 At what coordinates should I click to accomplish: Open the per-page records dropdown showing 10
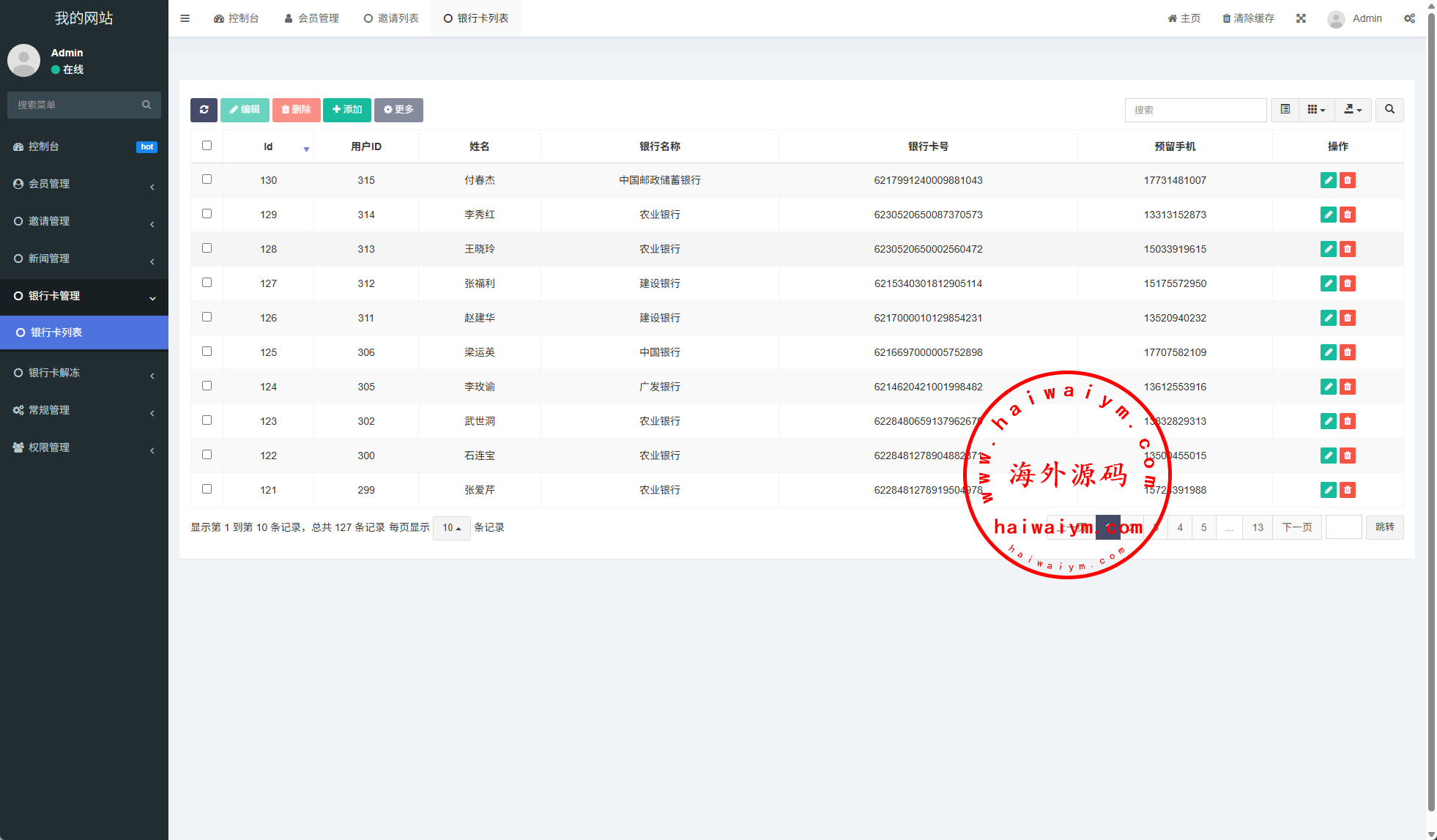[451, 528]
